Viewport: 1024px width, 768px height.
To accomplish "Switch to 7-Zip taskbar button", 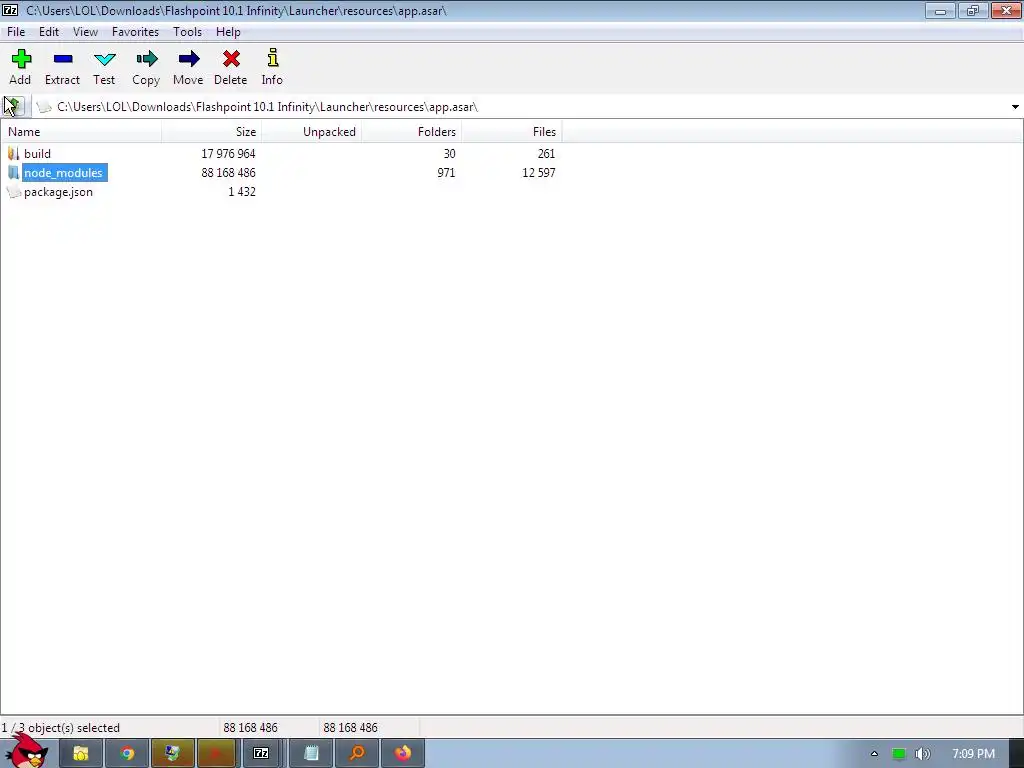I will [x=261, y=754].
